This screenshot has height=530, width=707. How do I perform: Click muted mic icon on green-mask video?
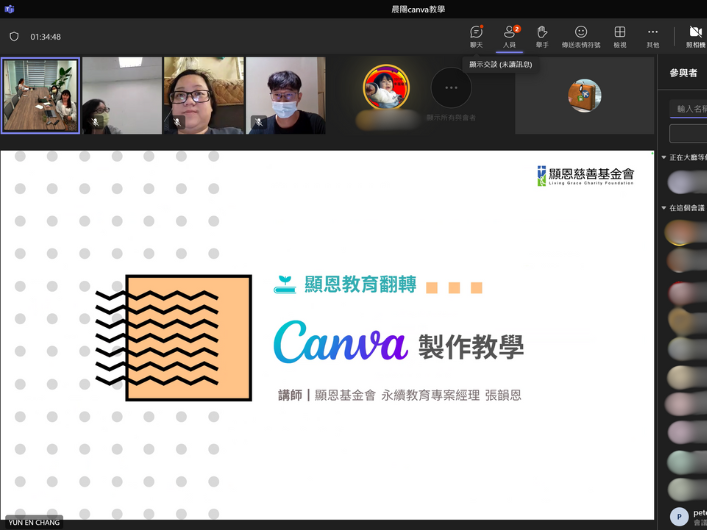click(95, 122)
